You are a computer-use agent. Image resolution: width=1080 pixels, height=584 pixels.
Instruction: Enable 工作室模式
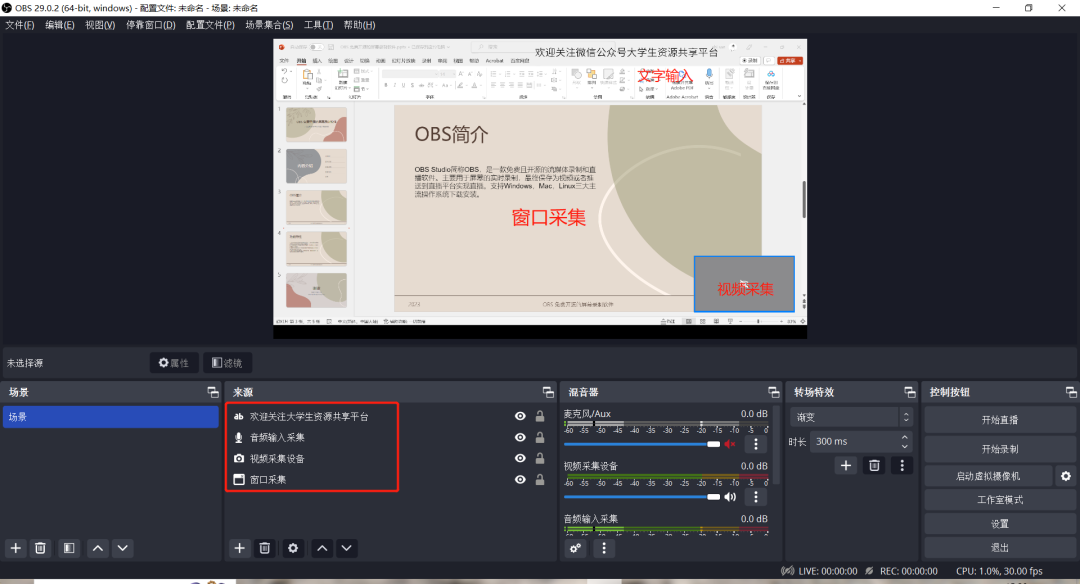point(999,500)
